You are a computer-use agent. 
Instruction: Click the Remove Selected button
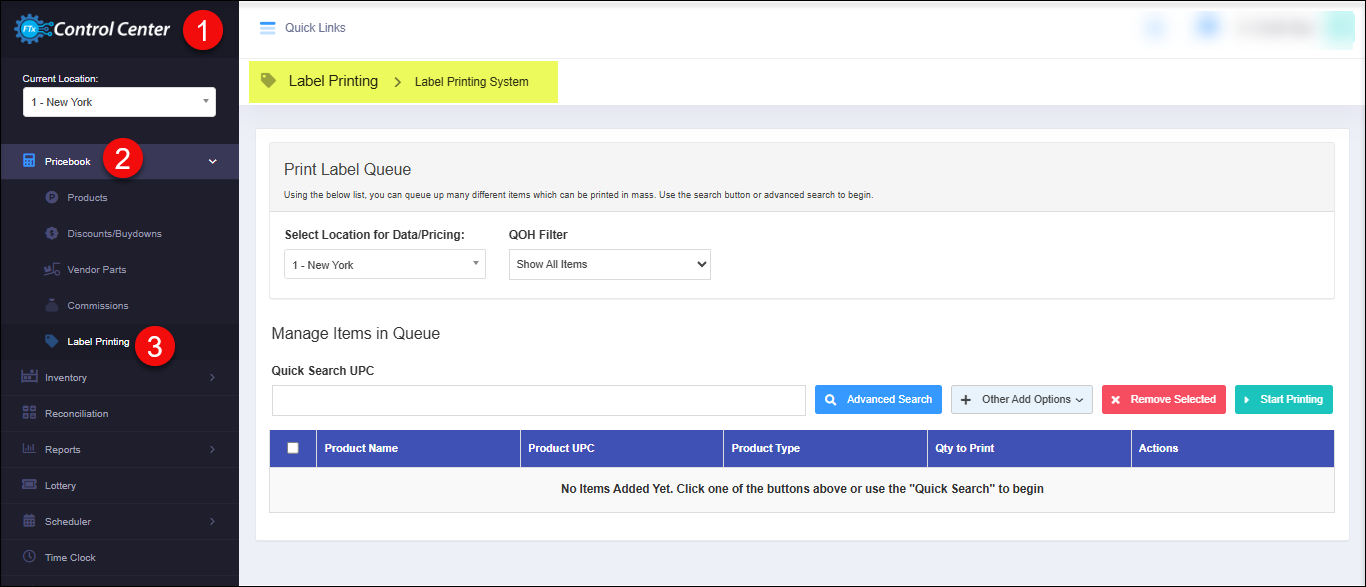click(x=1163, y=399)
